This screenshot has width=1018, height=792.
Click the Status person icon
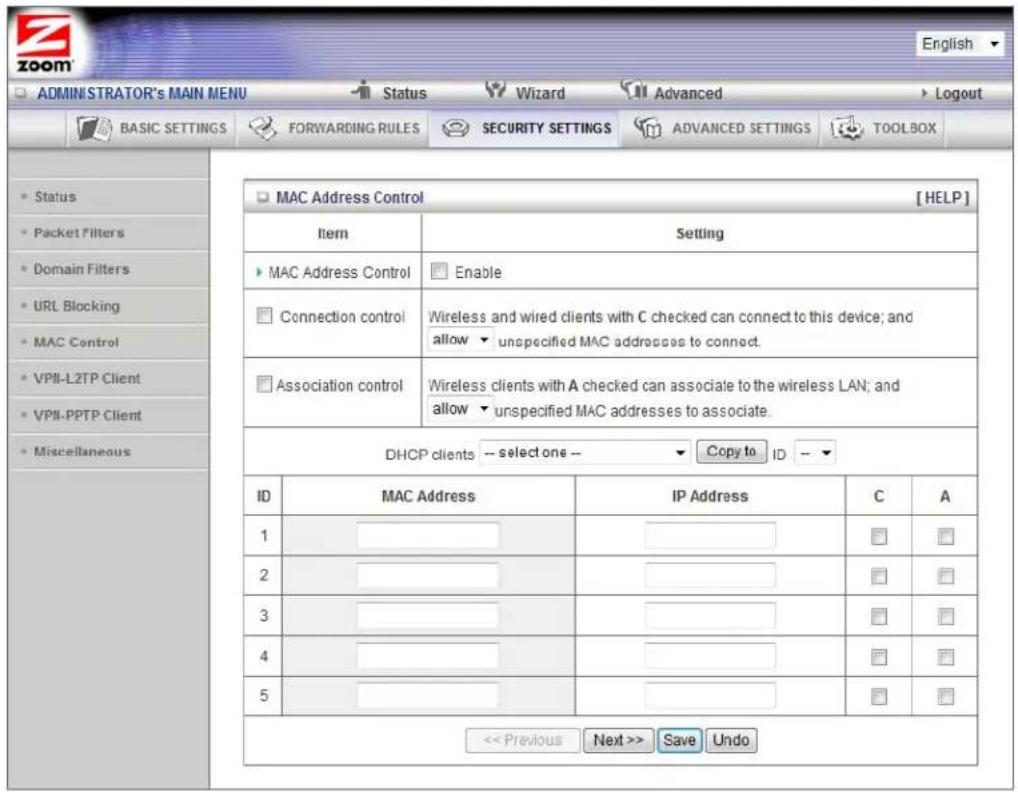coord(362,90)
